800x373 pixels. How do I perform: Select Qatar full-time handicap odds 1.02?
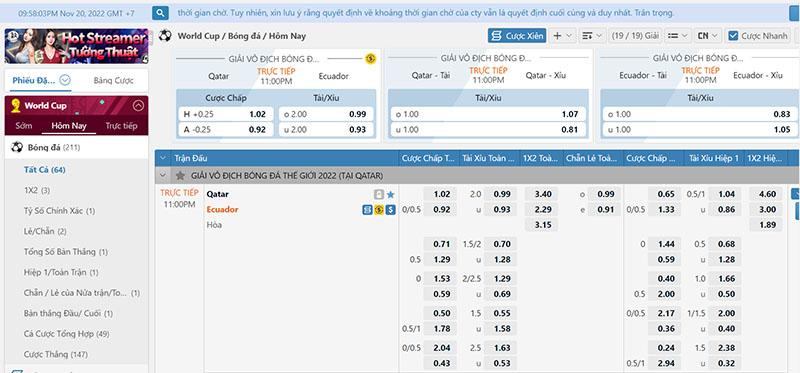[441, 194]
